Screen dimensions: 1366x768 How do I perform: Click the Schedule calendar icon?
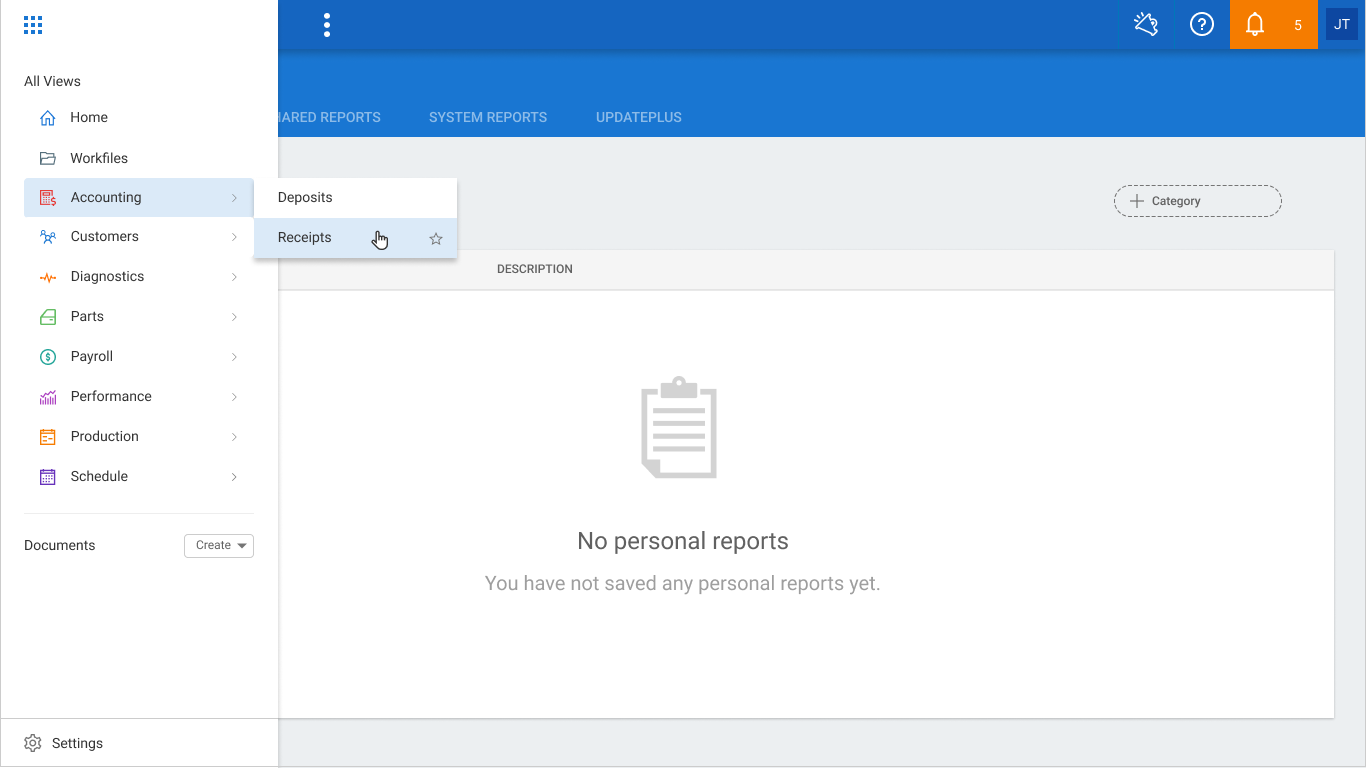[x=47, y=477]
